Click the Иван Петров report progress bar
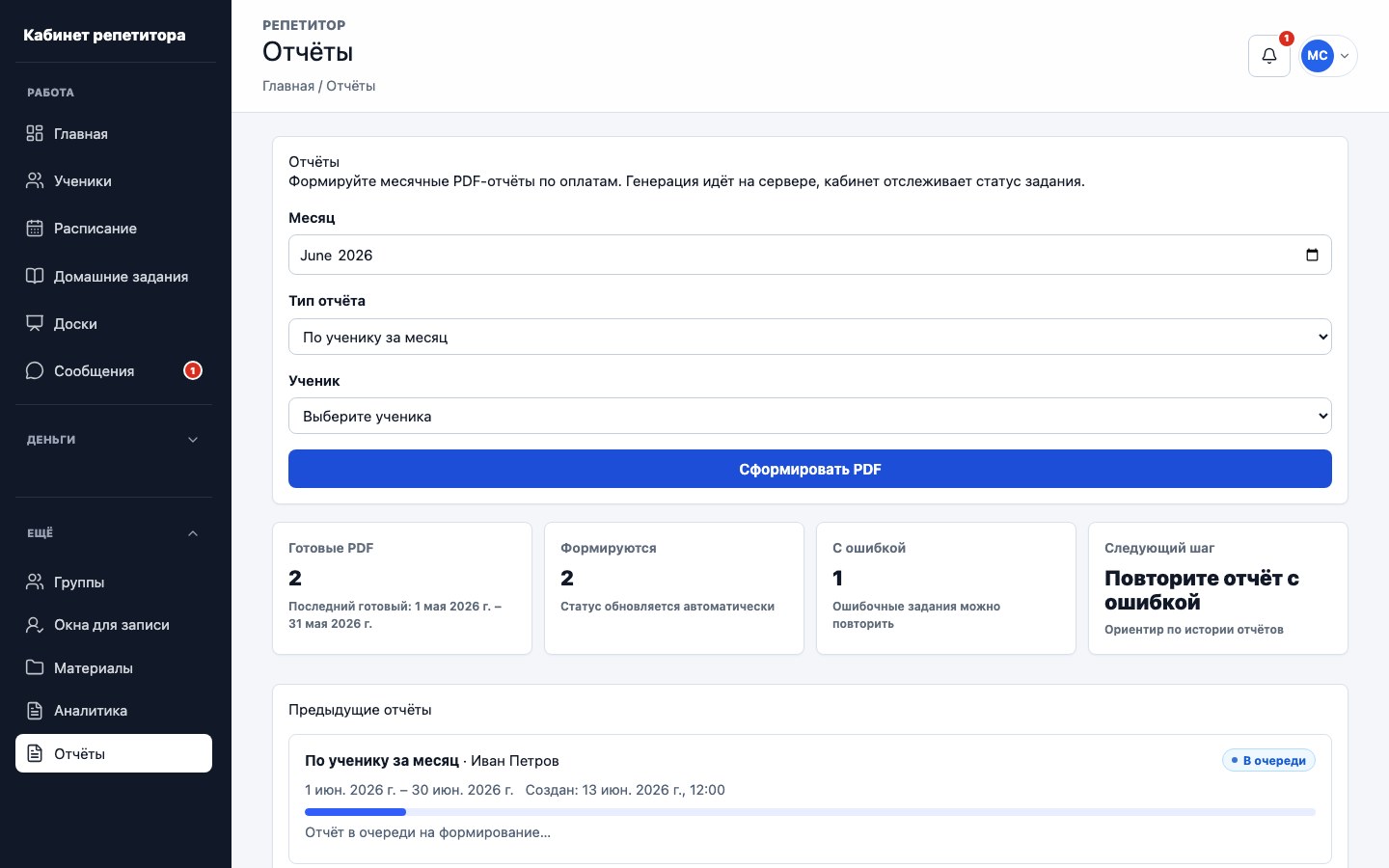 tap(810, 812)
